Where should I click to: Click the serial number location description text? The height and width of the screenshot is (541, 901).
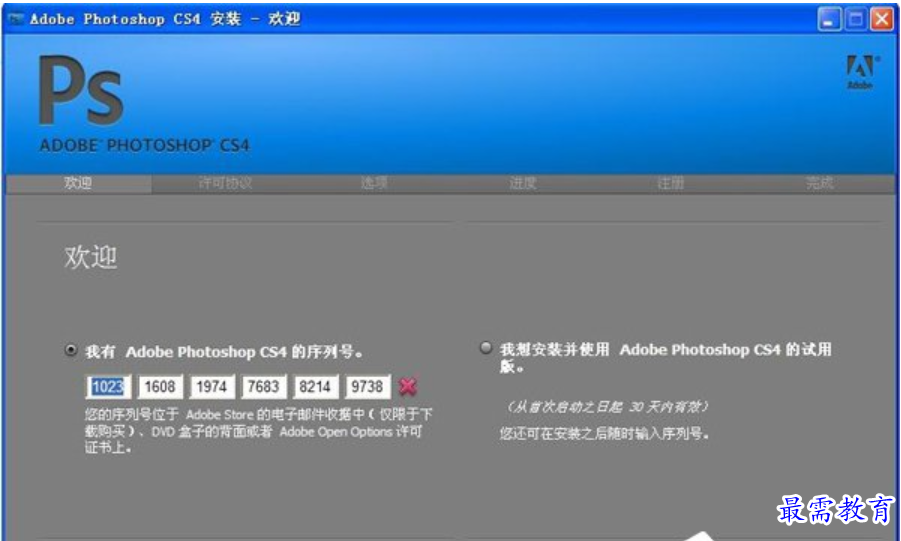tap(259, 431)
